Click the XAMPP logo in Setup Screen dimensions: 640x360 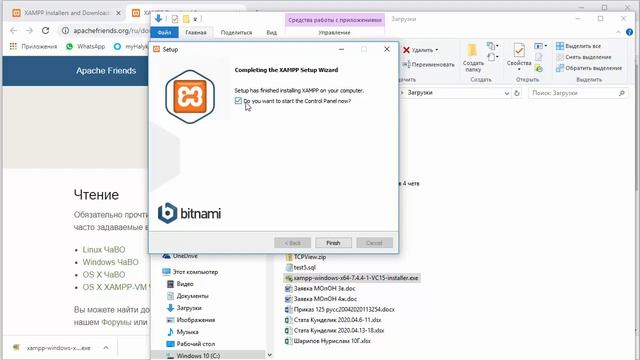pyautogui.click(x=190, y=96)
